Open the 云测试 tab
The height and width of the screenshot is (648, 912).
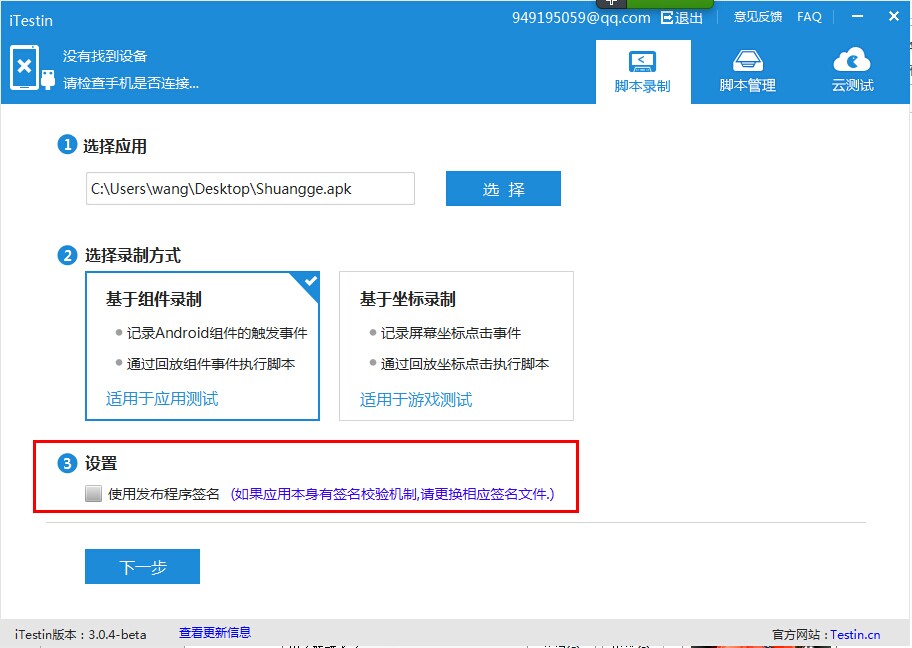point(852,72)
